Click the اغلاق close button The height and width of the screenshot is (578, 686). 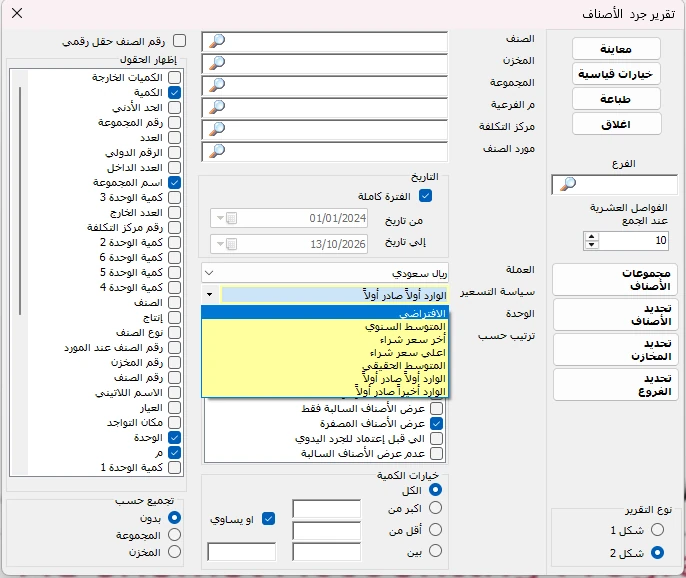(616, 124)
